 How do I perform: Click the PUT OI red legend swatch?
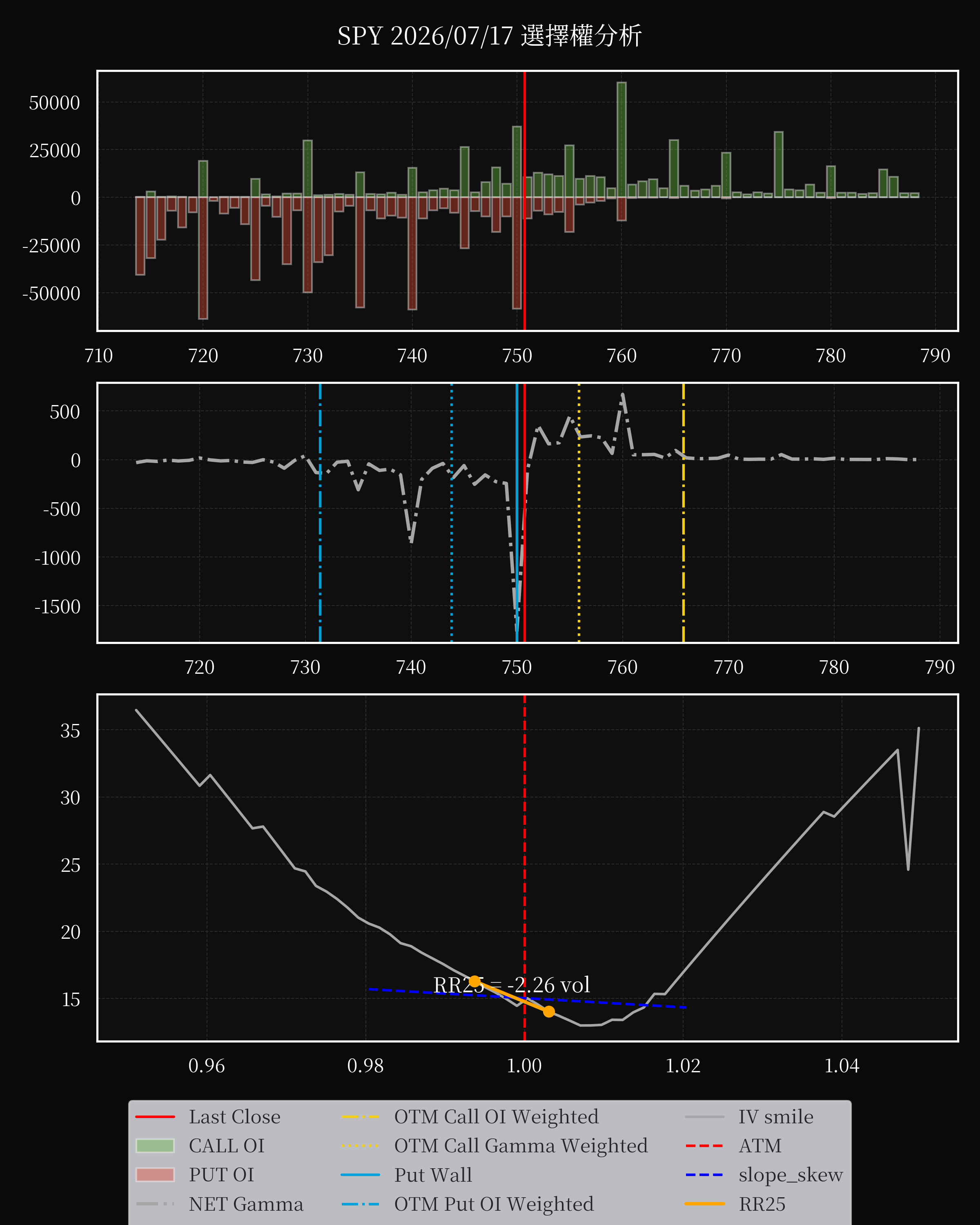tap(155, 1174)
